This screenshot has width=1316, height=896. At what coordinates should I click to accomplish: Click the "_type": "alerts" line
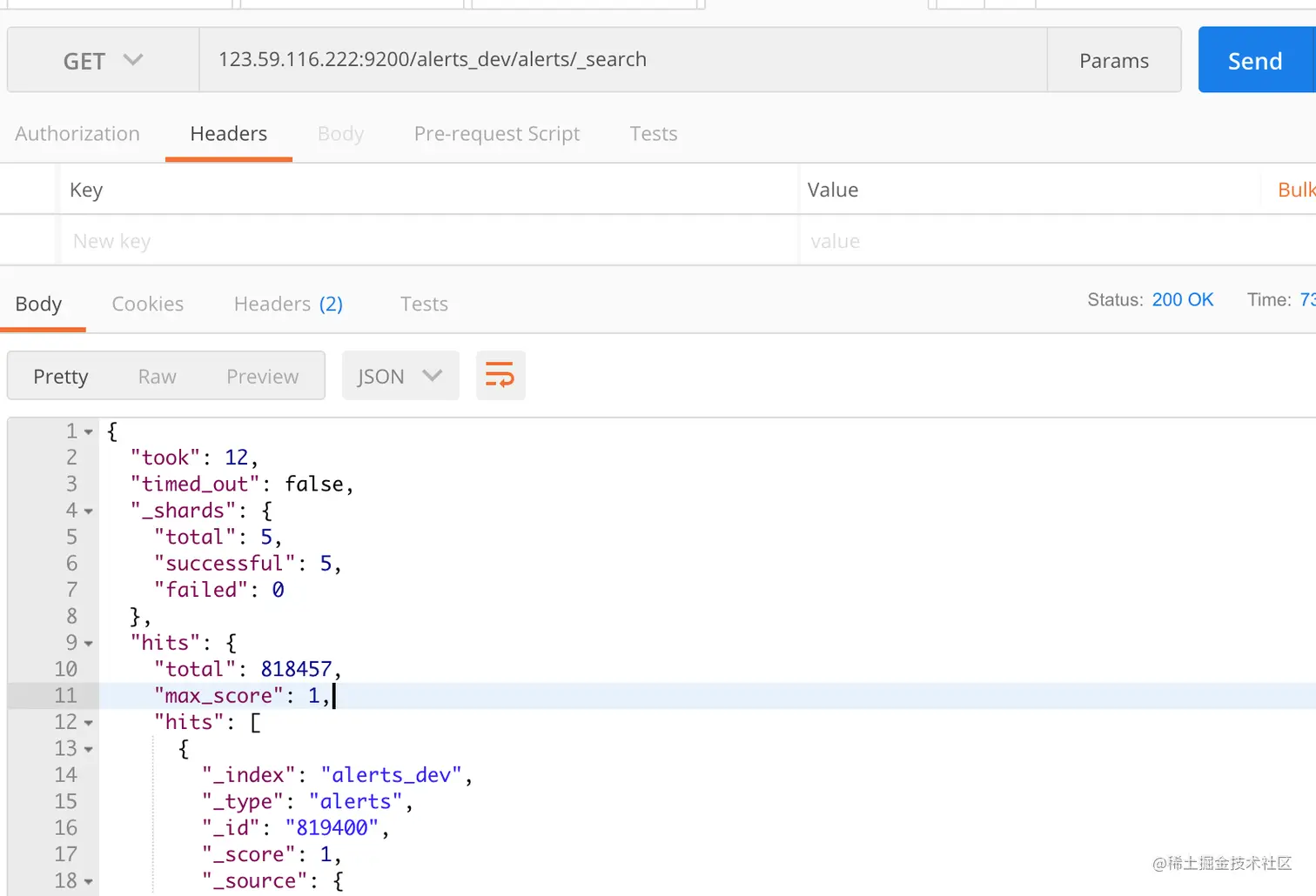pos(307,801)
